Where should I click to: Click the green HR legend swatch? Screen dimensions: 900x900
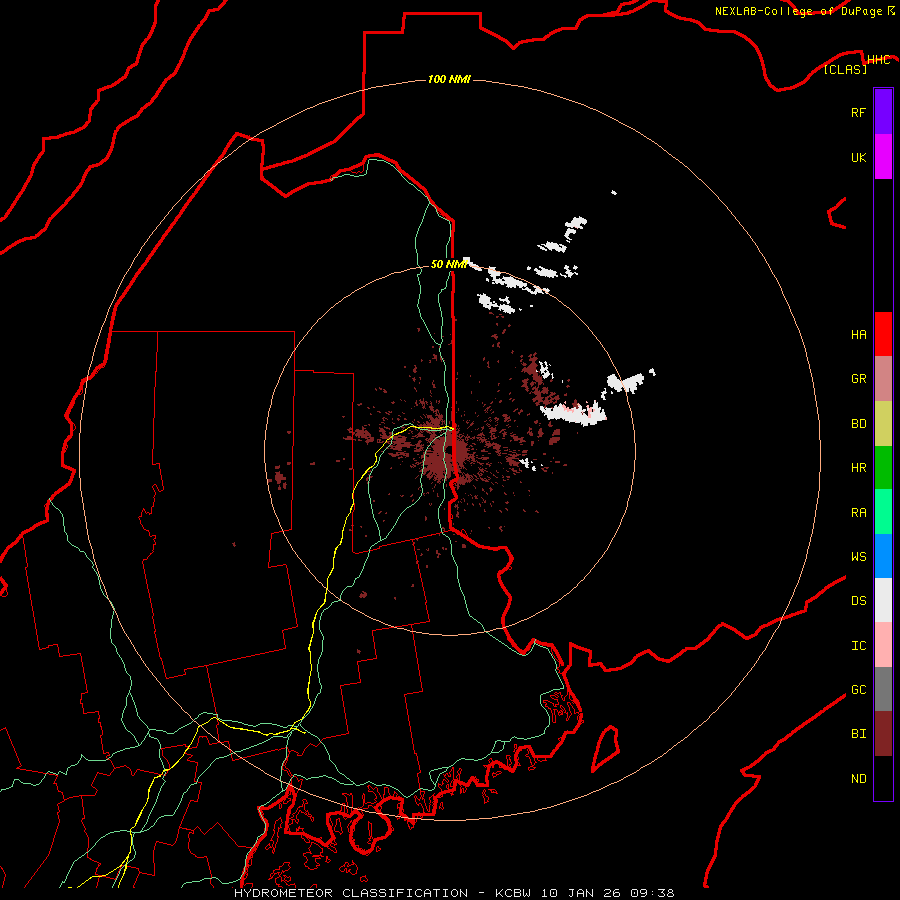pyautogui.click(x=883, y=468)
